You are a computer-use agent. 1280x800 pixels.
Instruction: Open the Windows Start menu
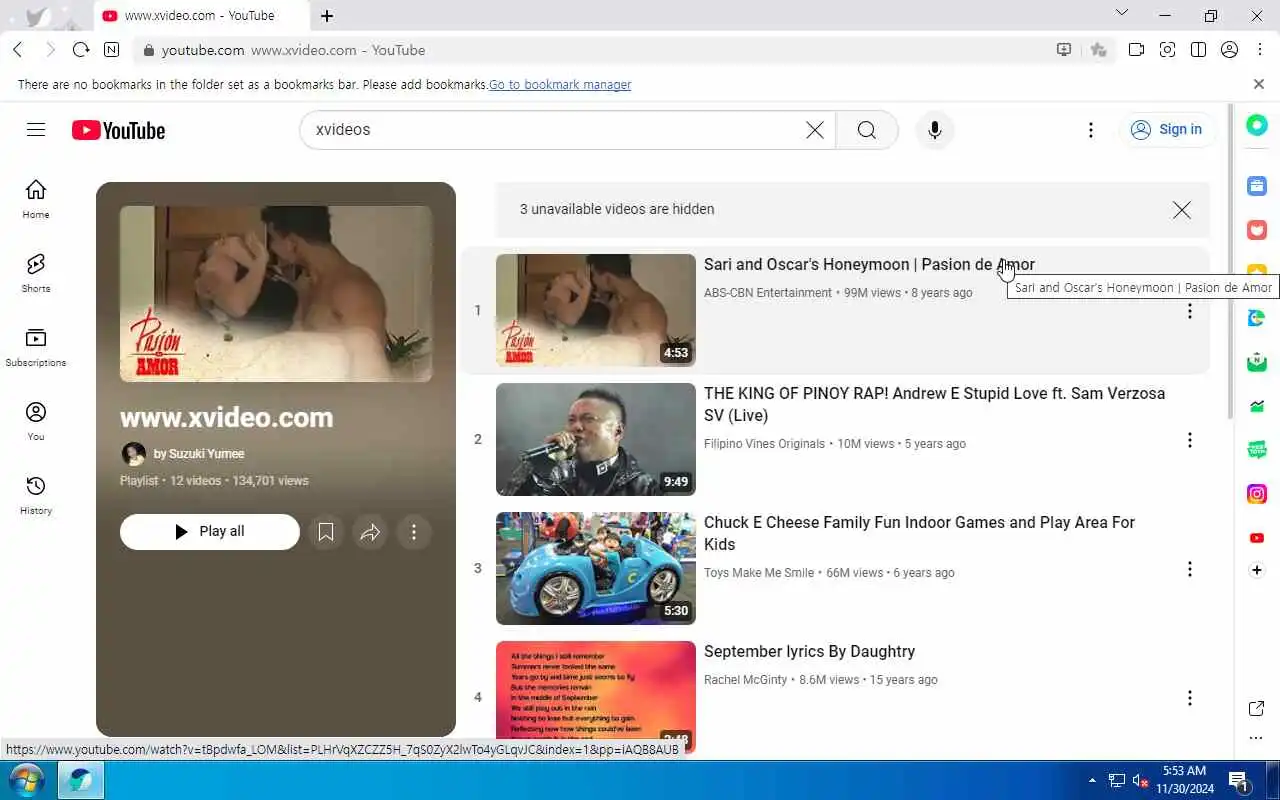pyautogui.click(x=27, y=780)
